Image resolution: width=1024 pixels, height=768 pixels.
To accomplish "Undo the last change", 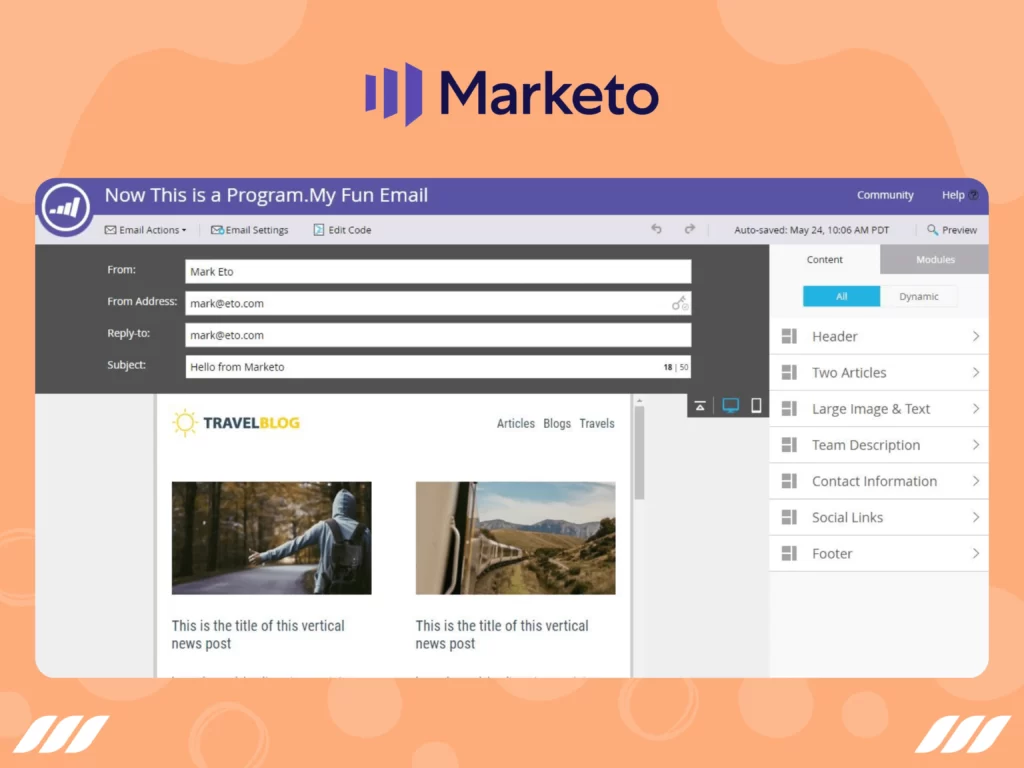I will [x=656, y=229].
